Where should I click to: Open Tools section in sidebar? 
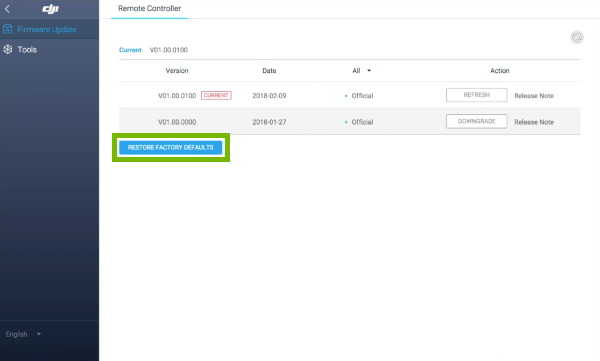point(49,49)
